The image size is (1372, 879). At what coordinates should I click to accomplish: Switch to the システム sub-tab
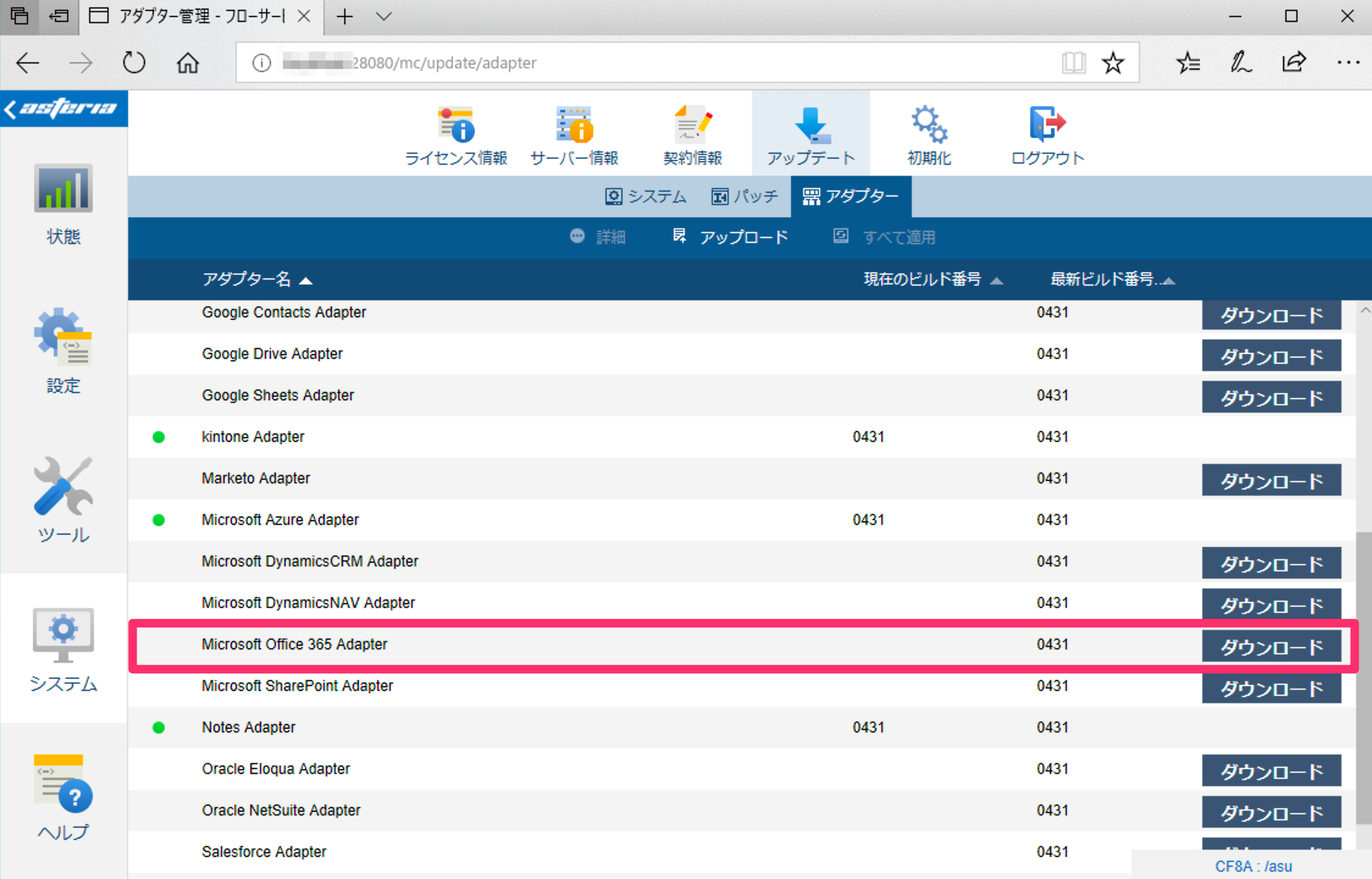[x=646, y=197]
